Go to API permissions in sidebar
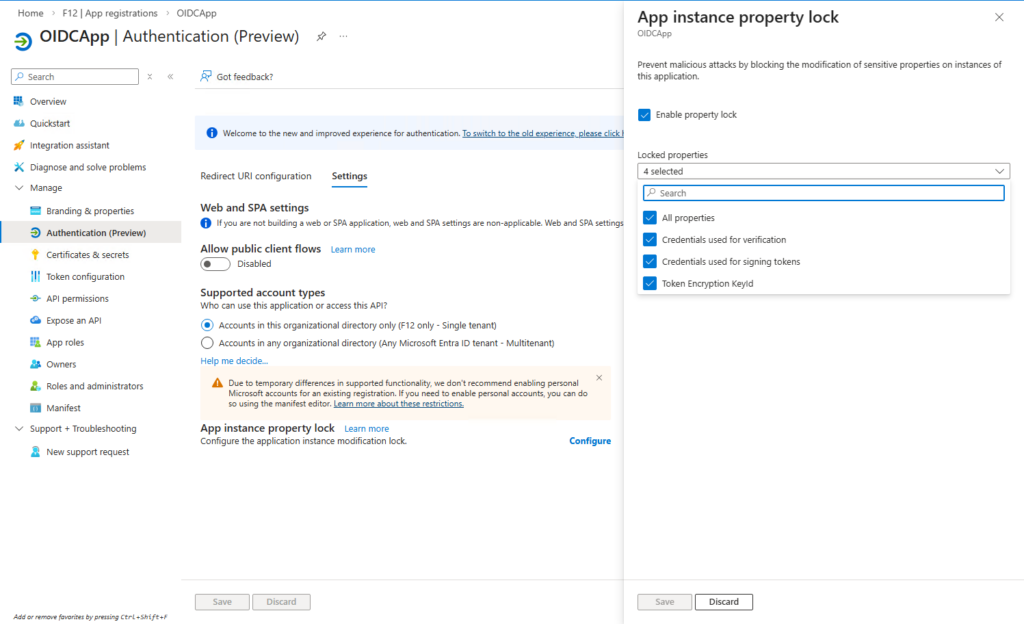 pos(77,299)
